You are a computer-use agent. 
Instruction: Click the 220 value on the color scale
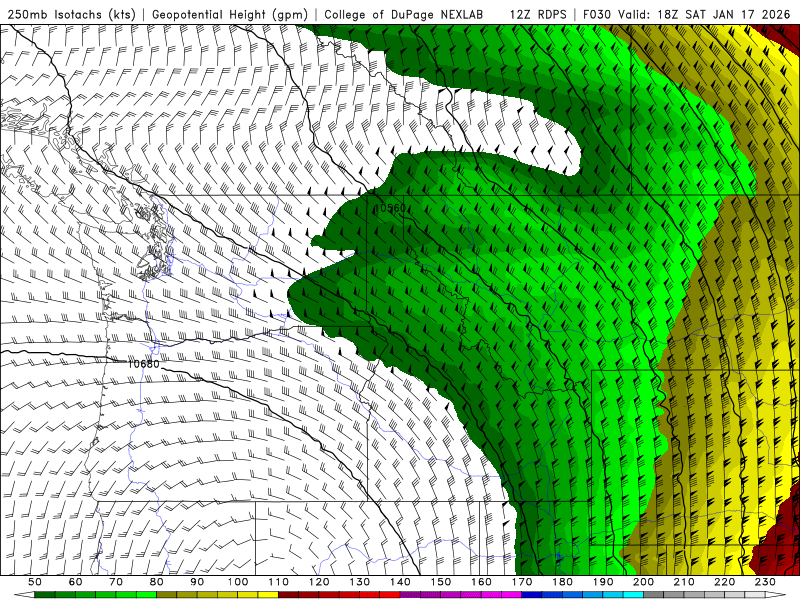(725, 582)
